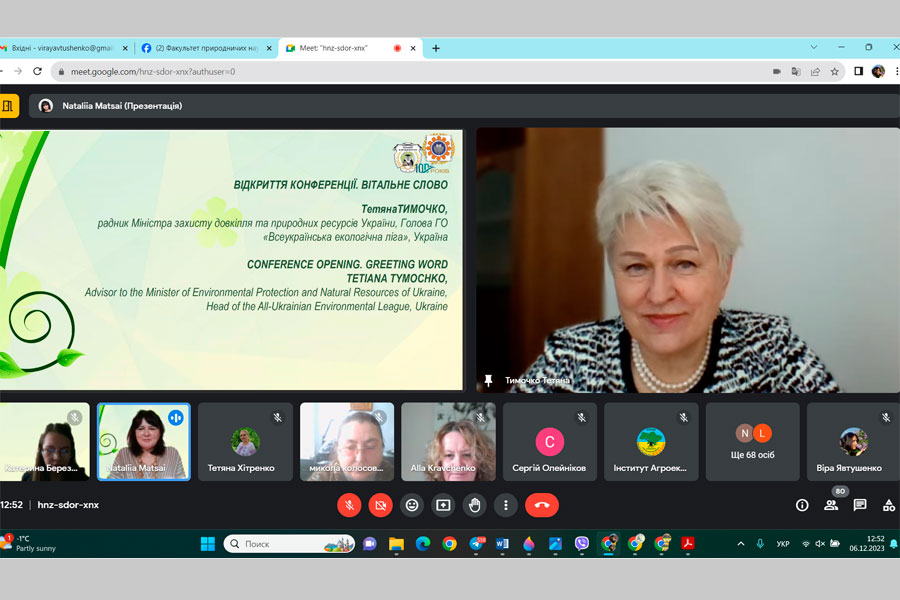The image size is (900, 600).
Task: Open Microsoft Word from the taskbar
Action: pos(502,544)
